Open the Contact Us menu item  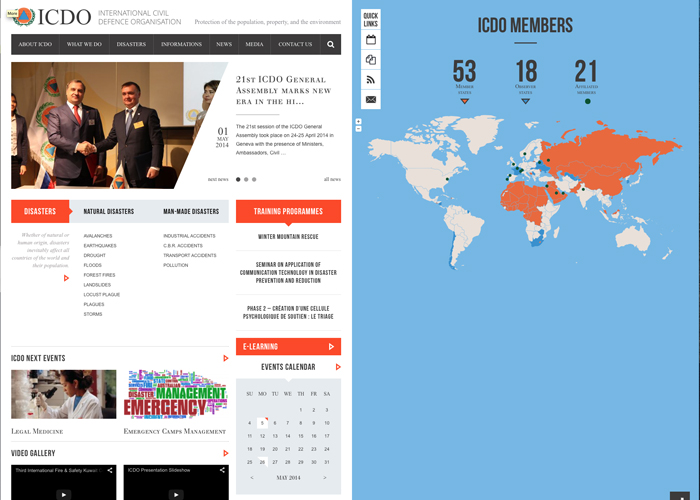tap(295, 44)
